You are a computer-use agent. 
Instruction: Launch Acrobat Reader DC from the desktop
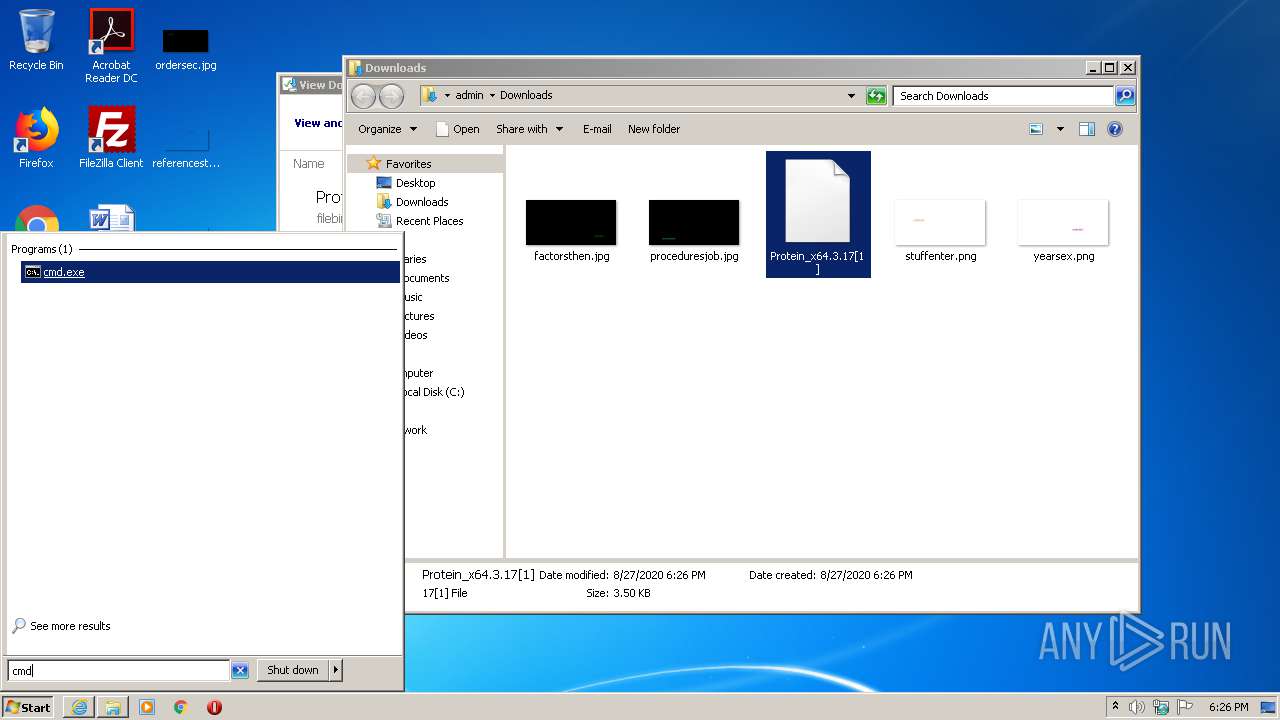tap(111, 46)
